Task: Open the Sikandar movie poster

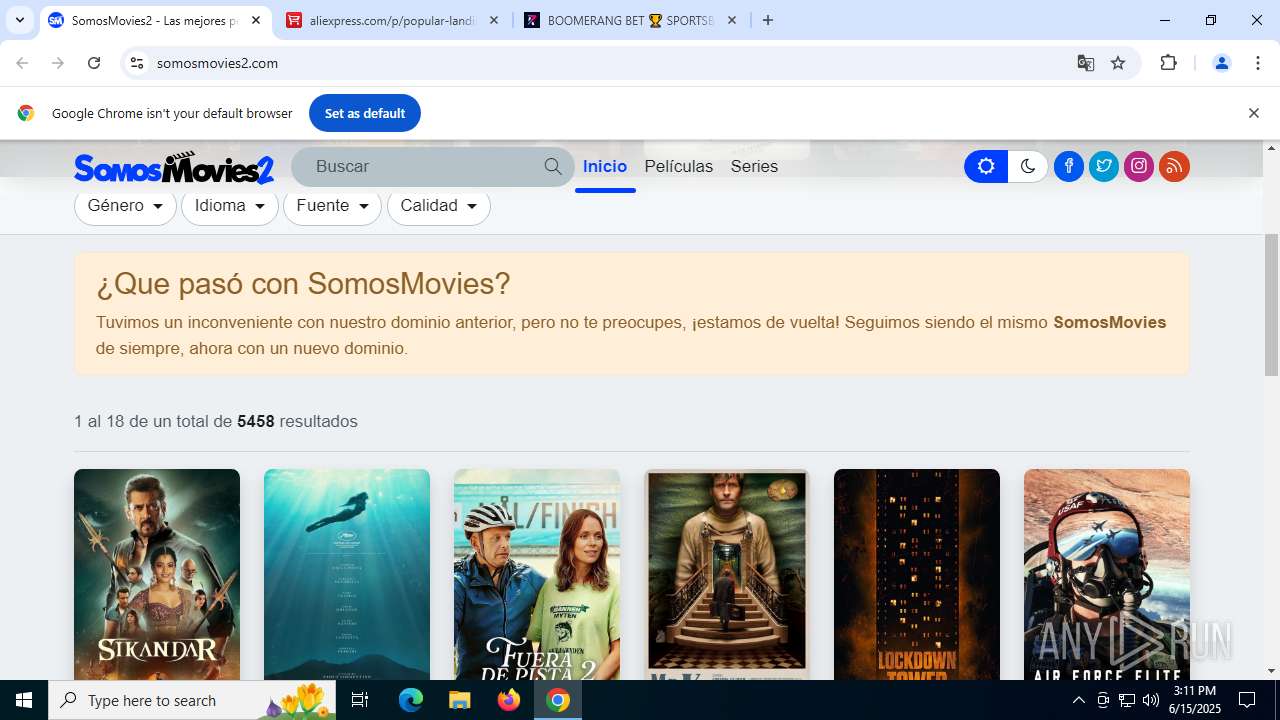Action: [157, 574]
